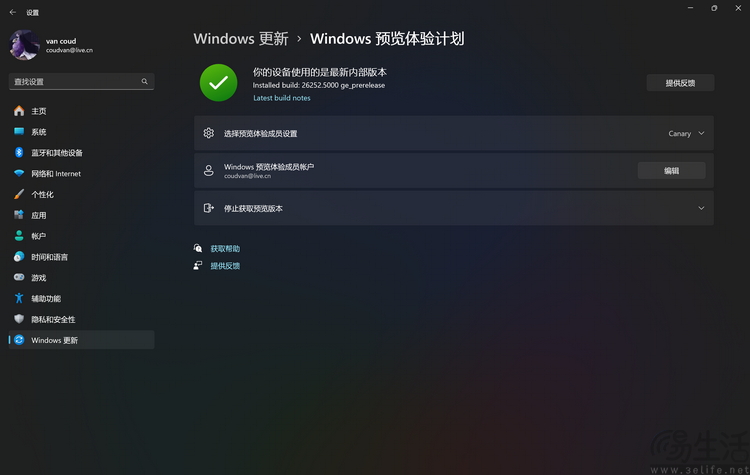Open the 应用 apps icon
Screen dimensions: 750x475
pyautogui.click(x=19, y=215)
